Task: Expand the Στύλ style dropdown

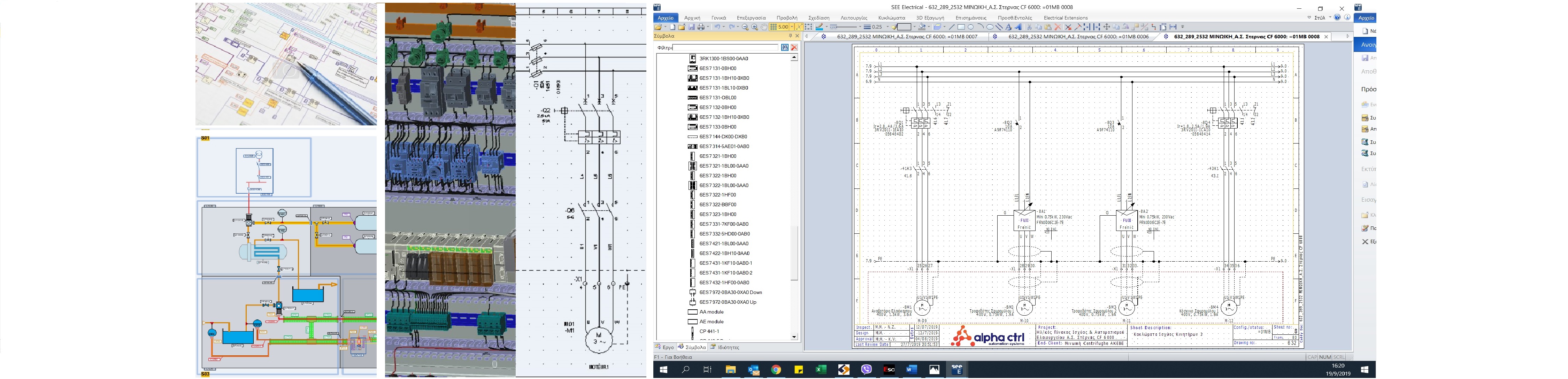Action: [x=1331, y=18]
